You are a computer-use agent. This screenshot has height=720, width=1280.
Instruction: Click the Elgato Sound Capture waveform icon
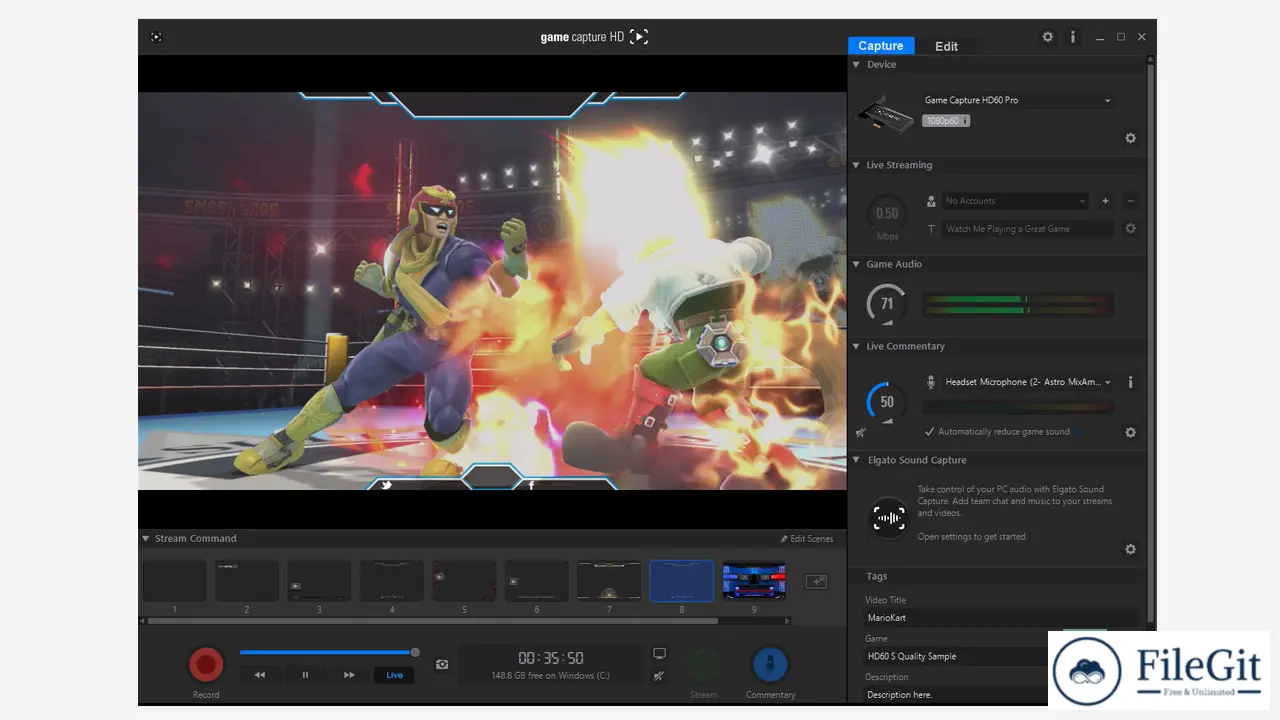pos(889,517)
